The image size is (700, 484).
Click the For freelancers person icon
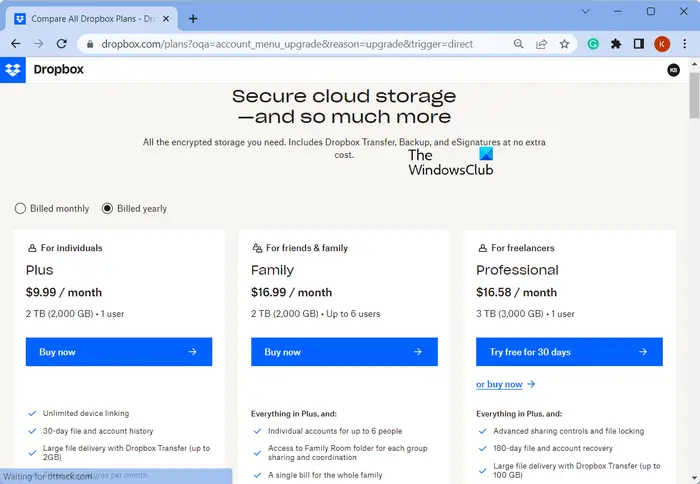point(483,248)
